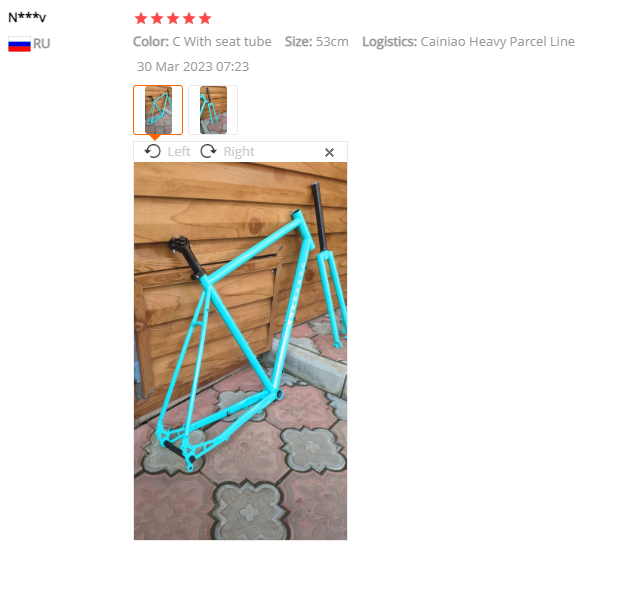Image resolution: width=642 pixels, height=591 pixels.
Task: Open the second fork photo thumbnail
Action: tap(213, 110)
